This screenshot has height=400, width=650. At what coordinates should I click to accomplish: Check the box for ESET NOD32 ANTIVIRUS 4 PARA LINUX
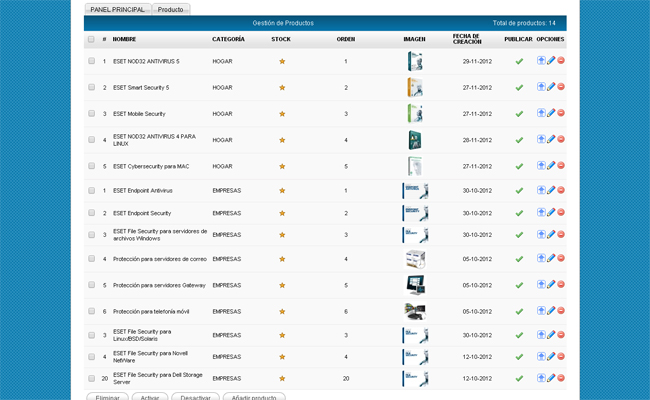click(91, 140)
